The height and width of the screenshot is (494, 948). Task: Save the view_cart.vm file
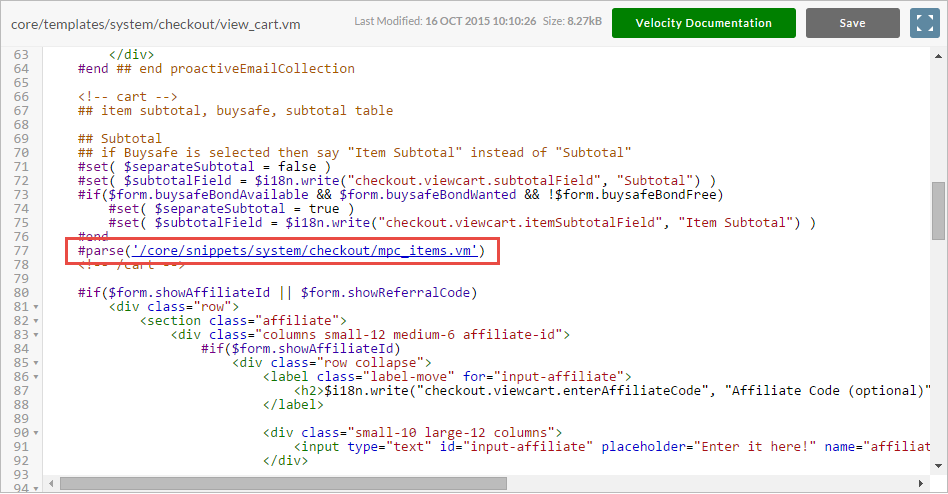852,23
